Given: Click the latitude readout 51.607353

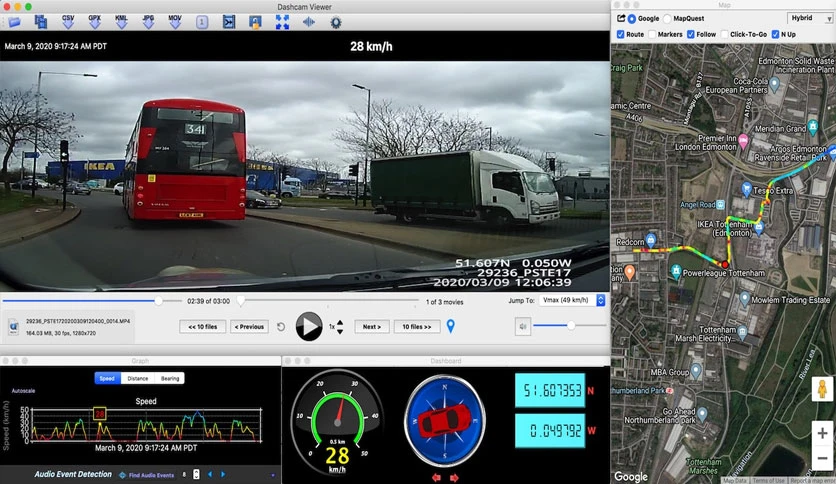Looking at the screenshot, I should (x=550, y=391).
